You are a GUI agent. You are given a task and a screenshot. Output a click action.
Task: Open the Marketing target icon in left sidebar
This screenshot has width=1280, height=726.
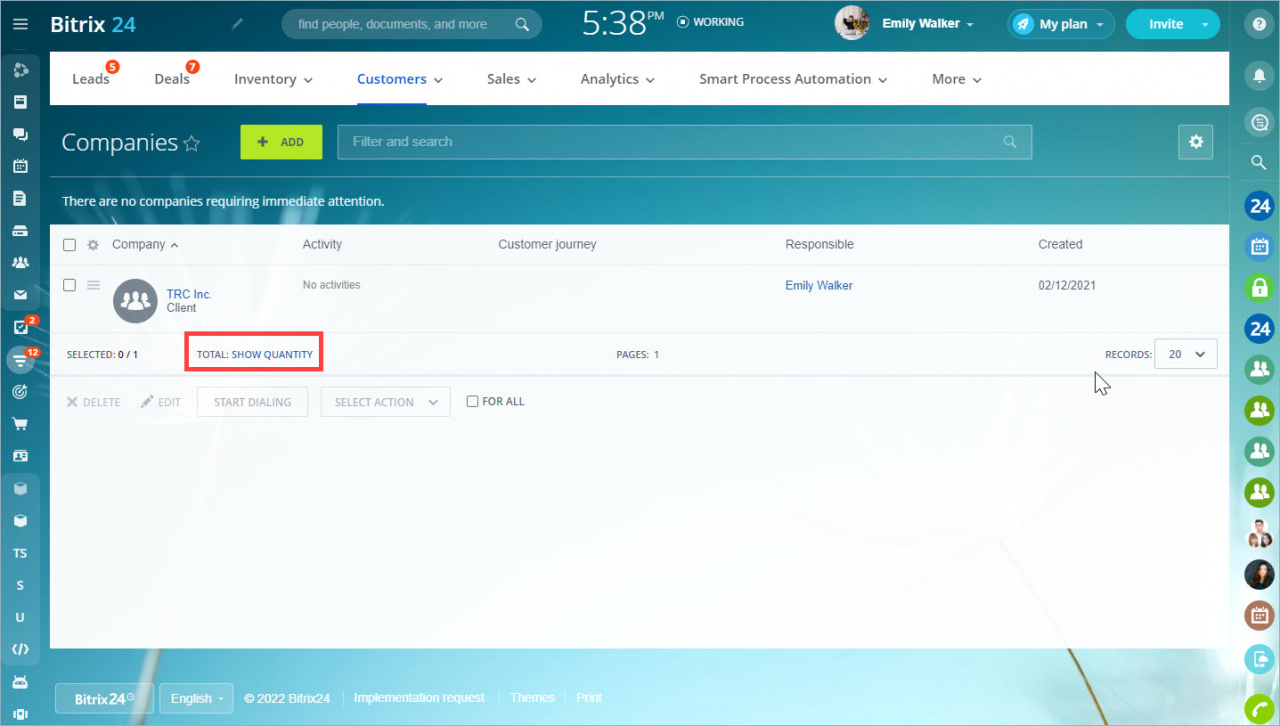point(20,392)
